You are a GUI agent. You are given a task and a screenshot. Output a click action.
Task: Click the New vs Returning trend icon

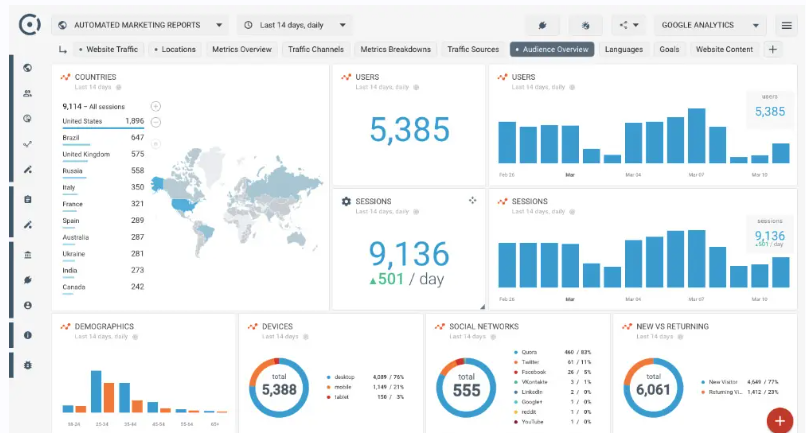tap(627, 327)
